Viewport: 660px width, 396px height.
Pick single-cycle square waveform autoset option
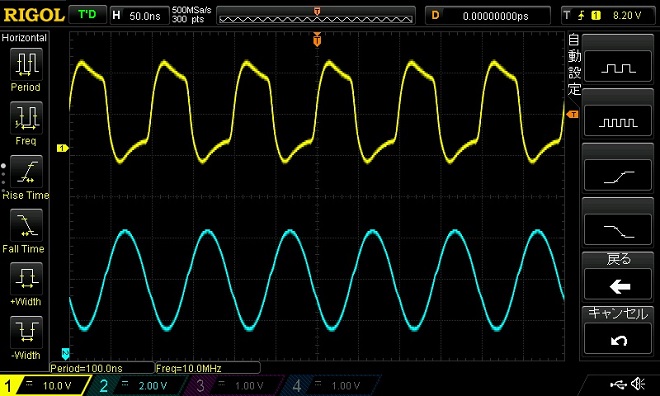pos(618,66)
